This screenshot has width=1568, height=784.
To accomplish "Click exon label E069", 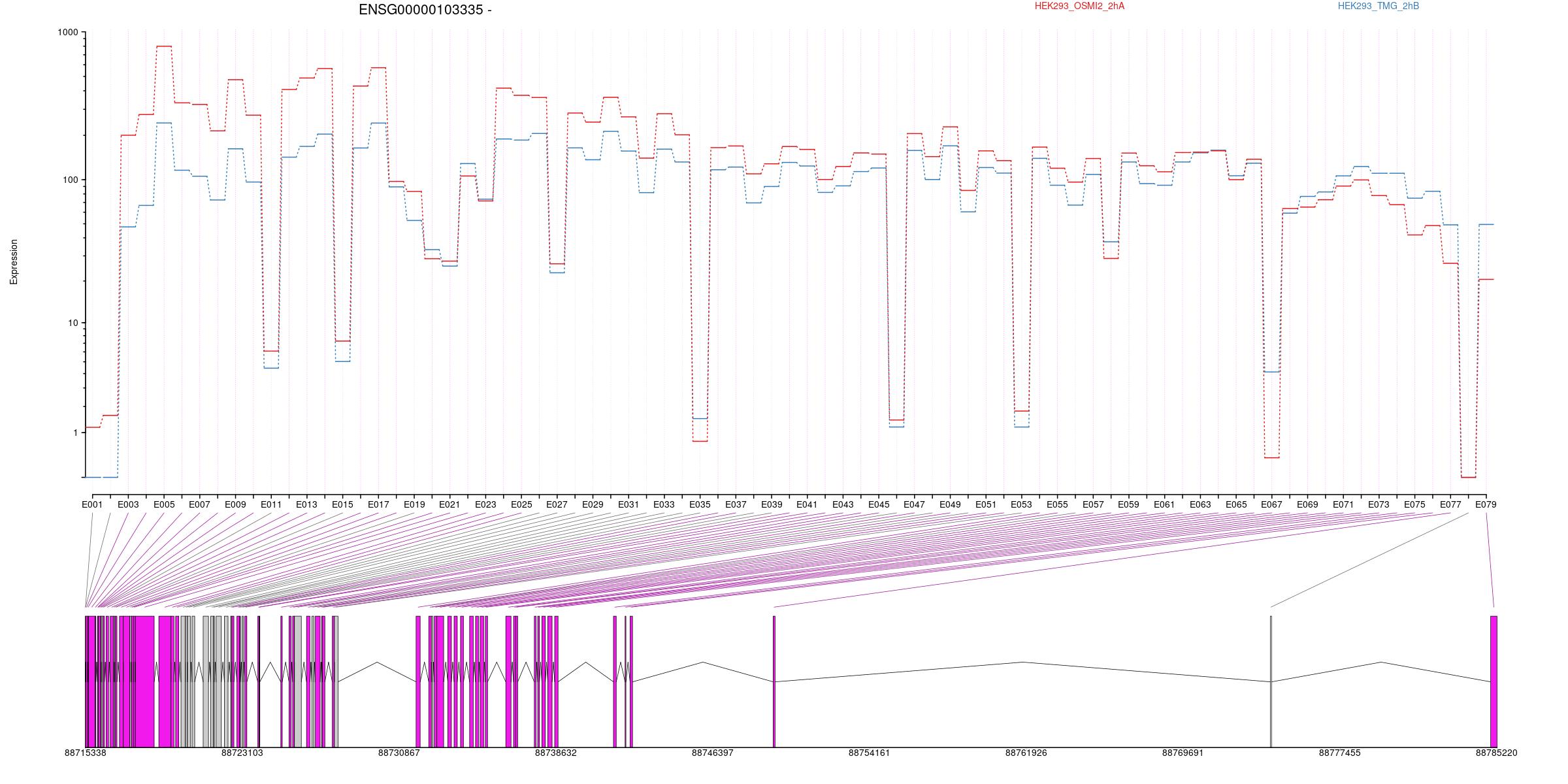I will click(1307, 504).
